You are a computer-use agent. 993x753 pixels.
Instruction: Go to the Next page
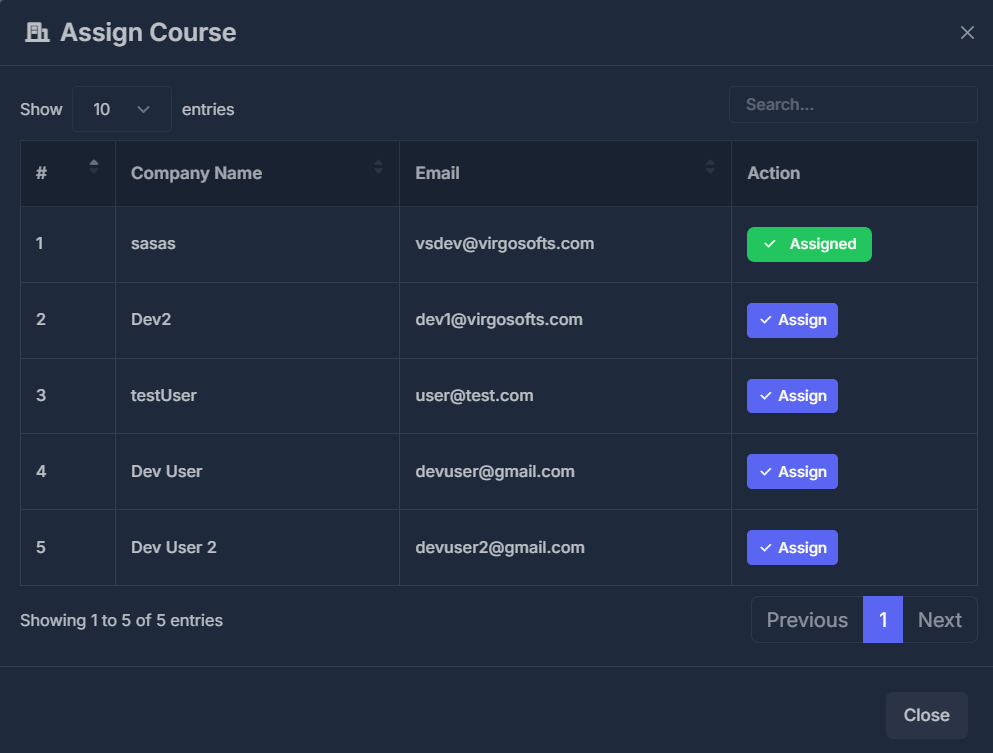939,619
